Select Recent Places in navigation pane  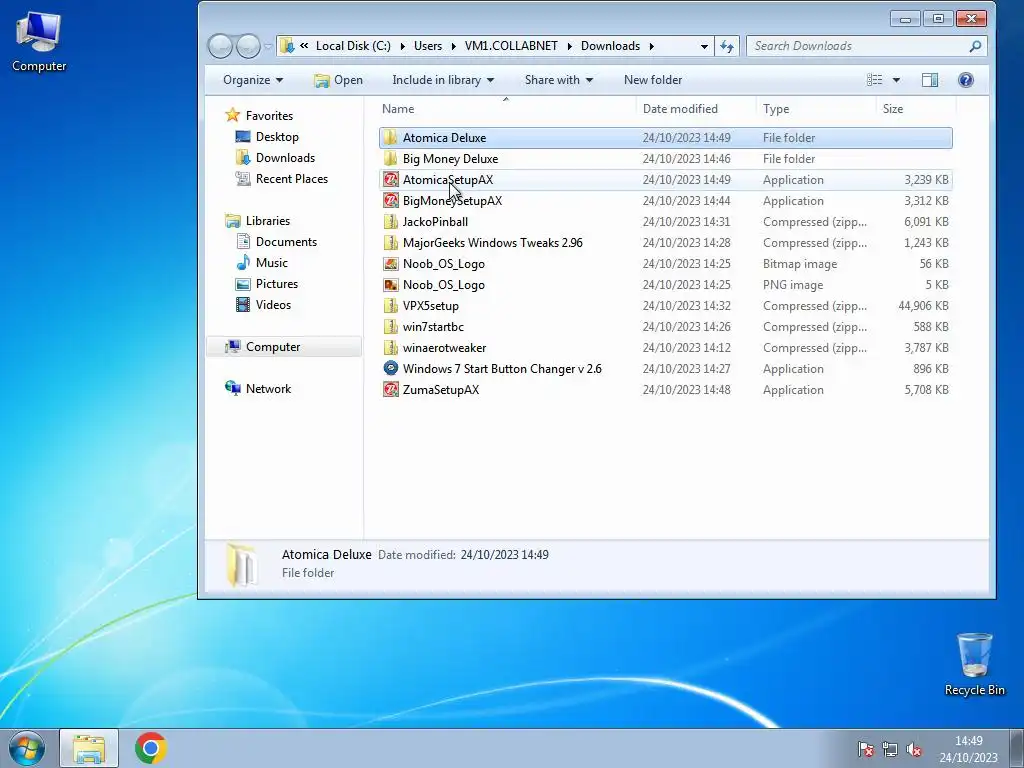[x=291, y=178]
